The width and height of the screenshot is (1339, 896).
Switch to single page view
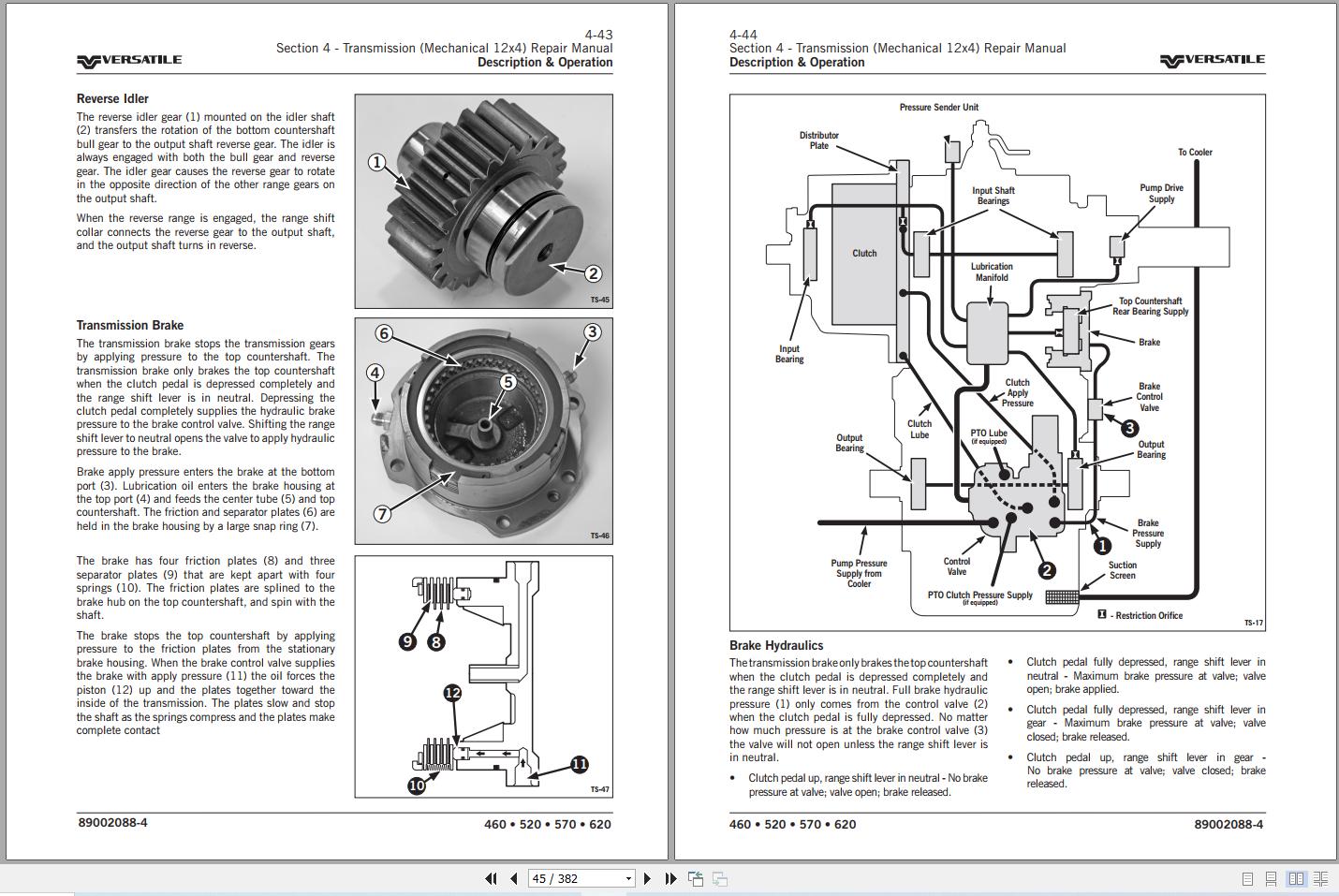1247,878
